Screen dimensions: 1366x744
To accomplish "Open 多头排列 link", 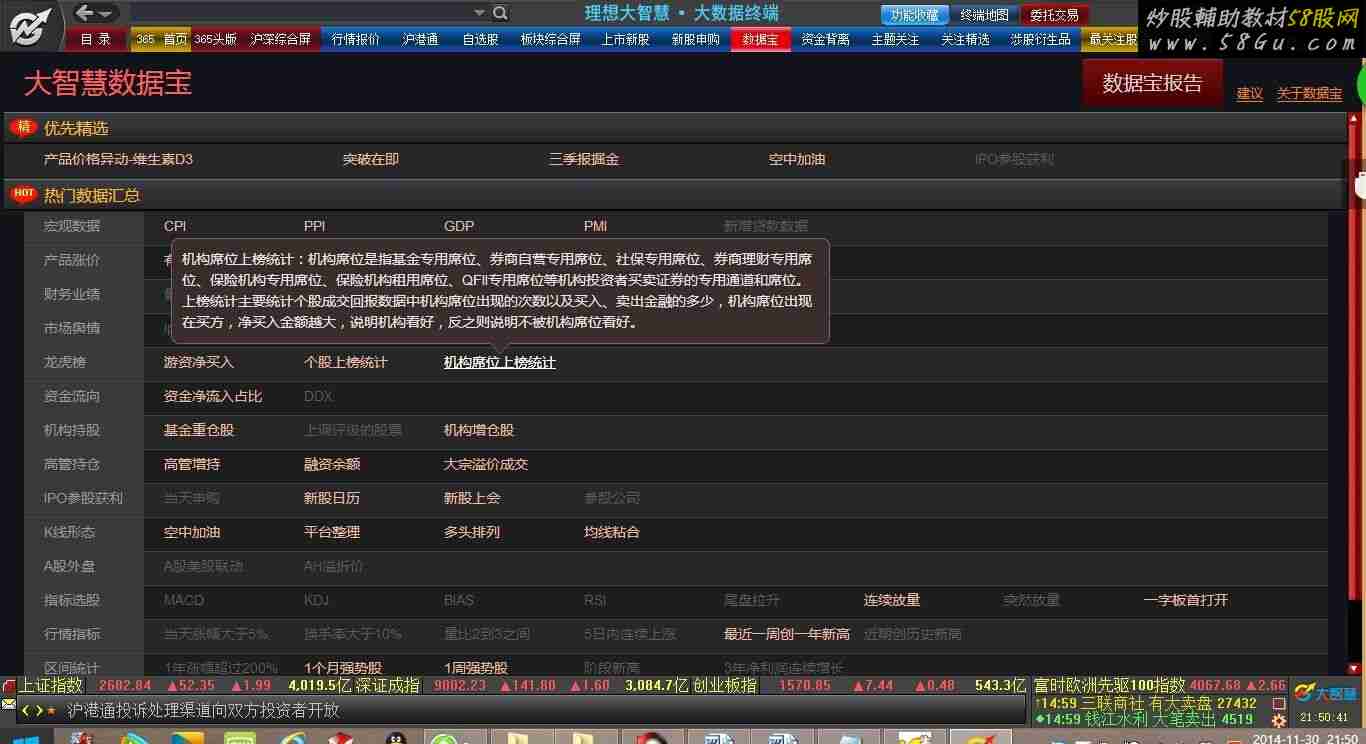I will (472, 532).
